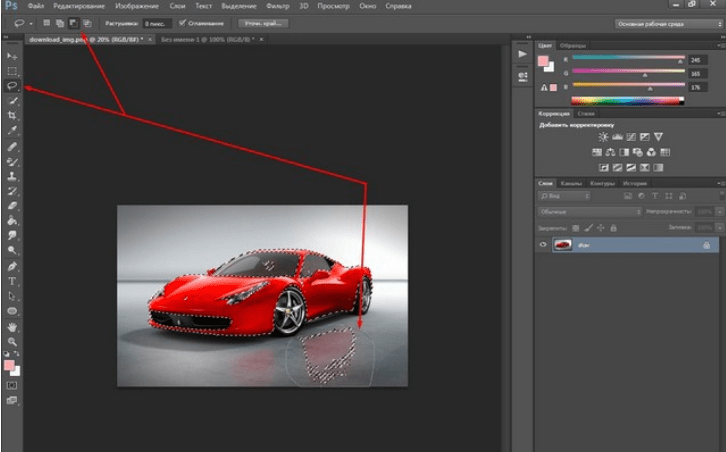Viewport: 726px width, 452px height.
Task: Toggle filter for pixel layers
Action: [628, 196]
